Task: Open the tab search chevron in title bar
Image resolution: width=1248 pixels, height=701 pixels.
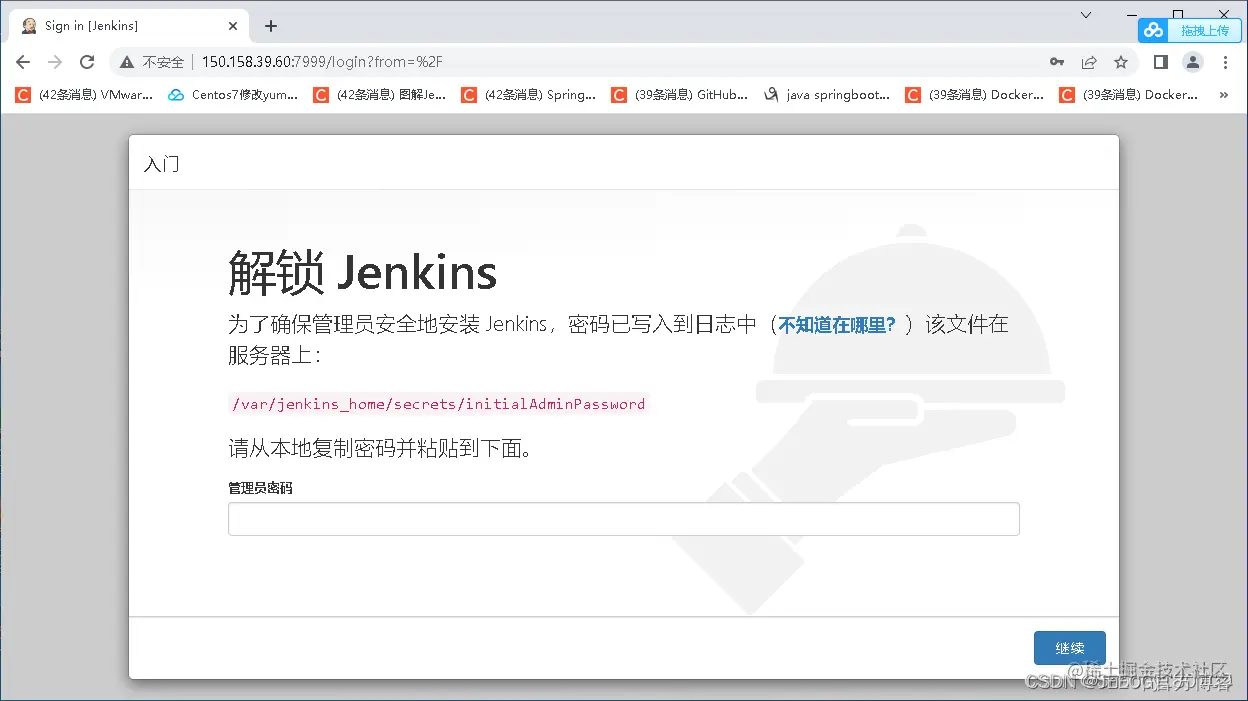Action: [1087, 15]
